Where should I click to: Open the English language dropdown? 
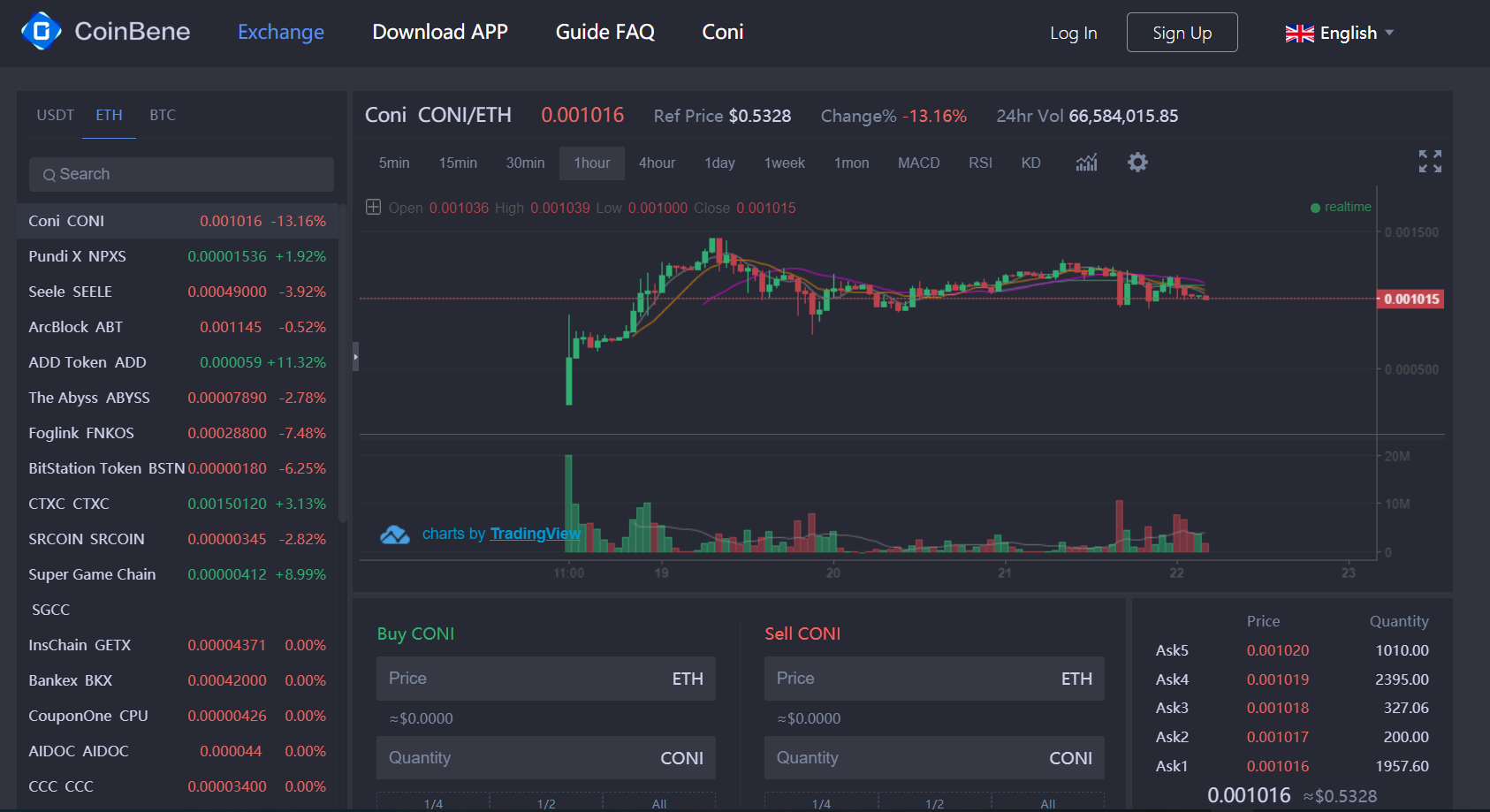pyautogui.click(x=1340, y=34)
